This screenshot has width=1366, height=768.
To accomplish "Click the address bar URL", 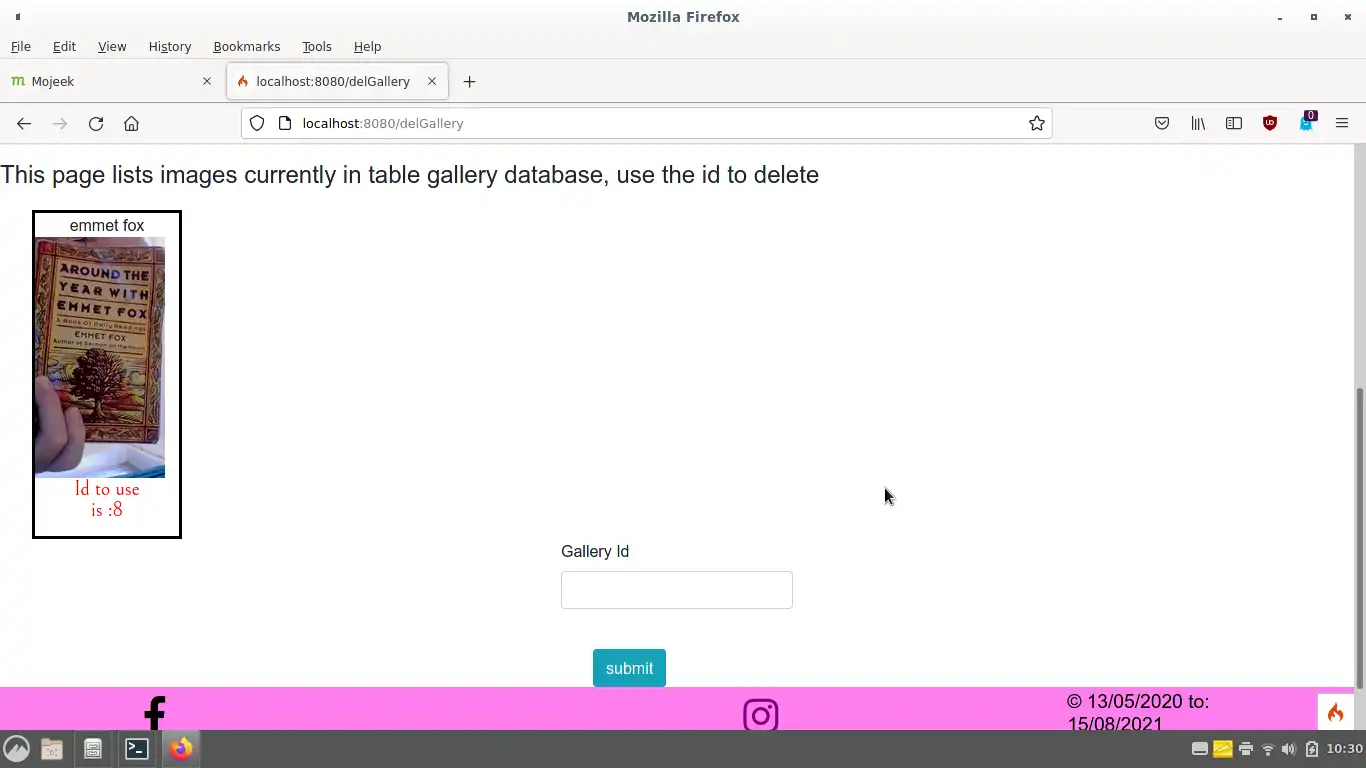I will pos(383,123).
